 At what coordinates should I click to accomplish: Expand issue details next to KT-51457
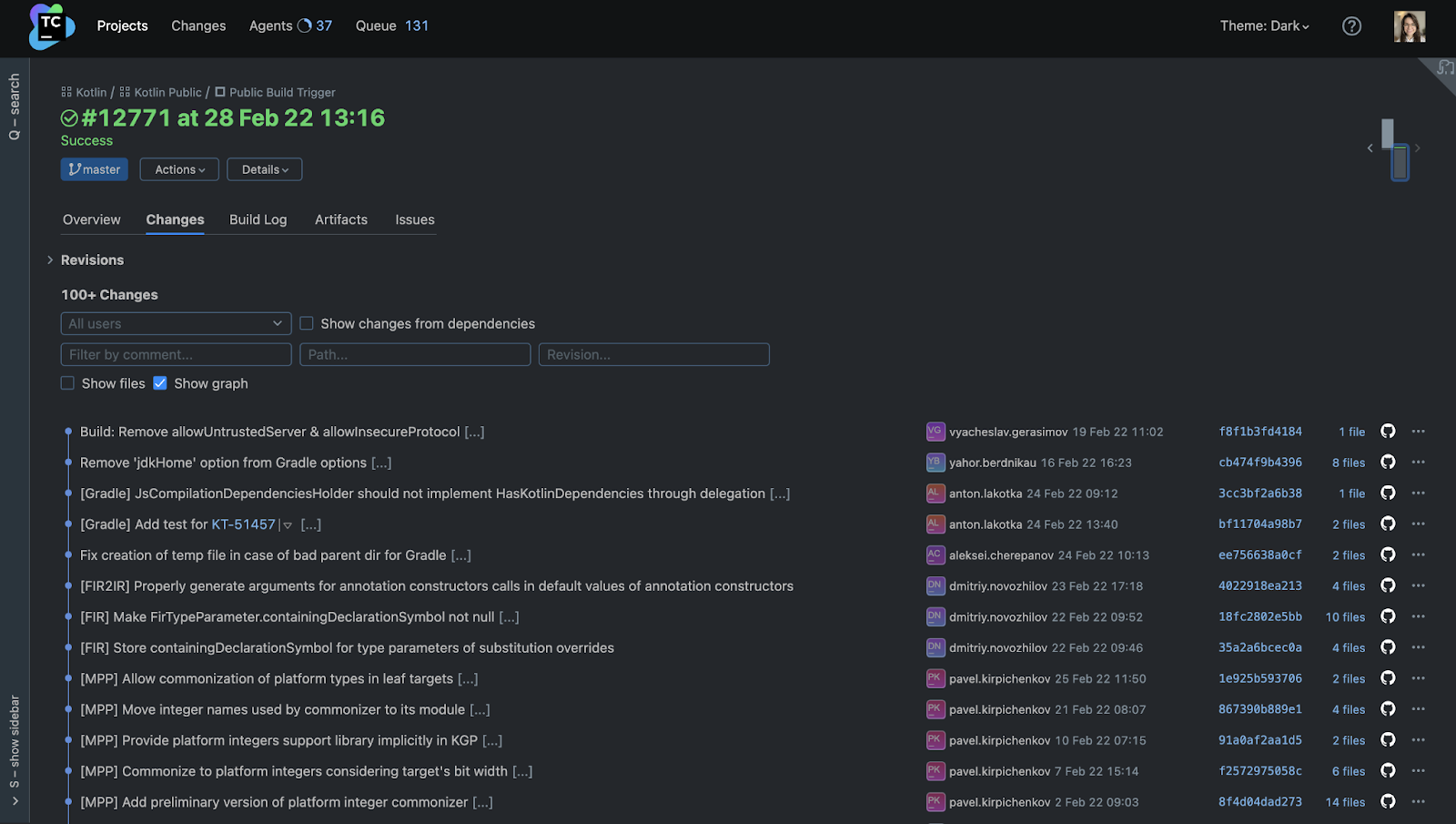[x=288, y=525]
